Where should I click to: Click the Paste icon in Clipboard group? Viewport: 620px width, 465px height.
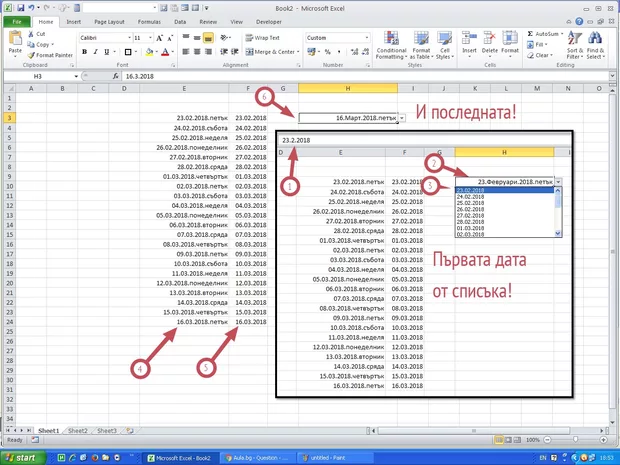coord(15,41)
